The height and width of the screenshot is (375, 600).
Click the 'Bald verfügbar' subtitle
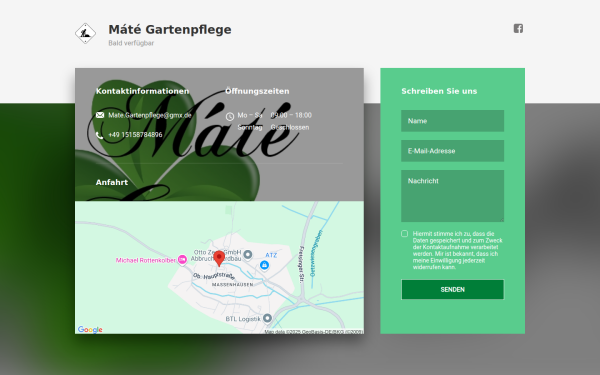131,43
